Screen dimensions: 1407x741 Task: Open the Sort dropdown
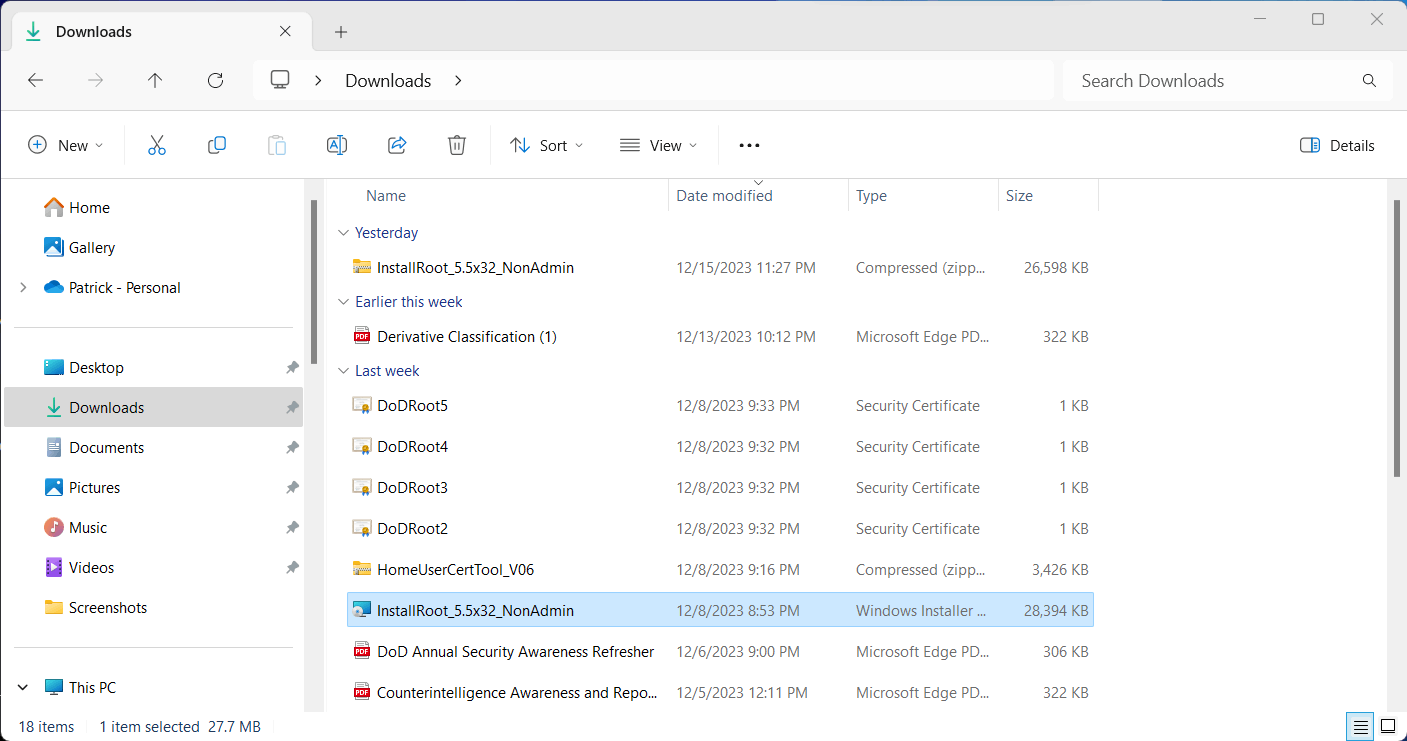pyautogui.click(x=546, y=145)
